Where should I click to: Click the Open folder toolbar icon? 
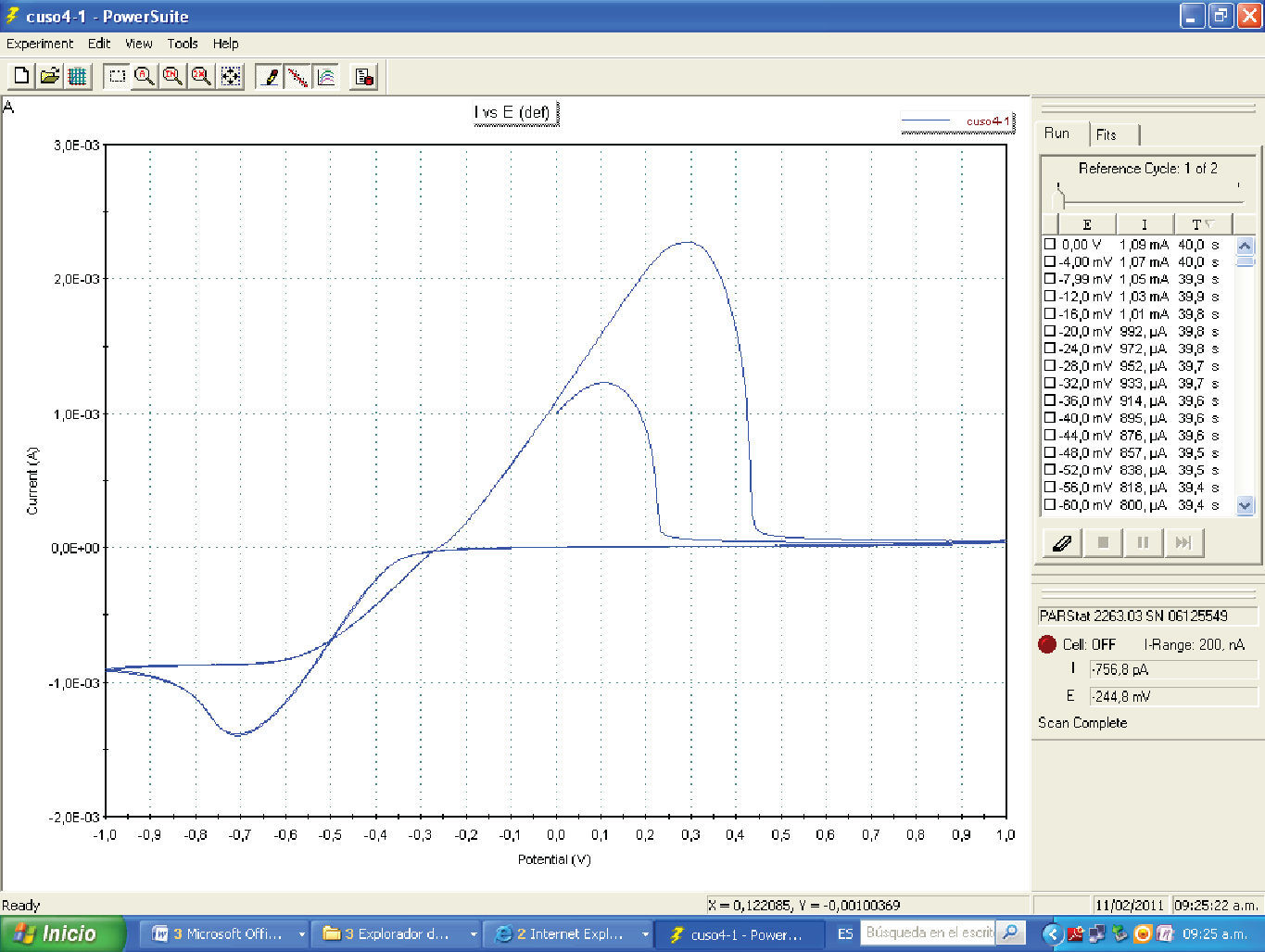pyautogui.click(x=49, y=77)
